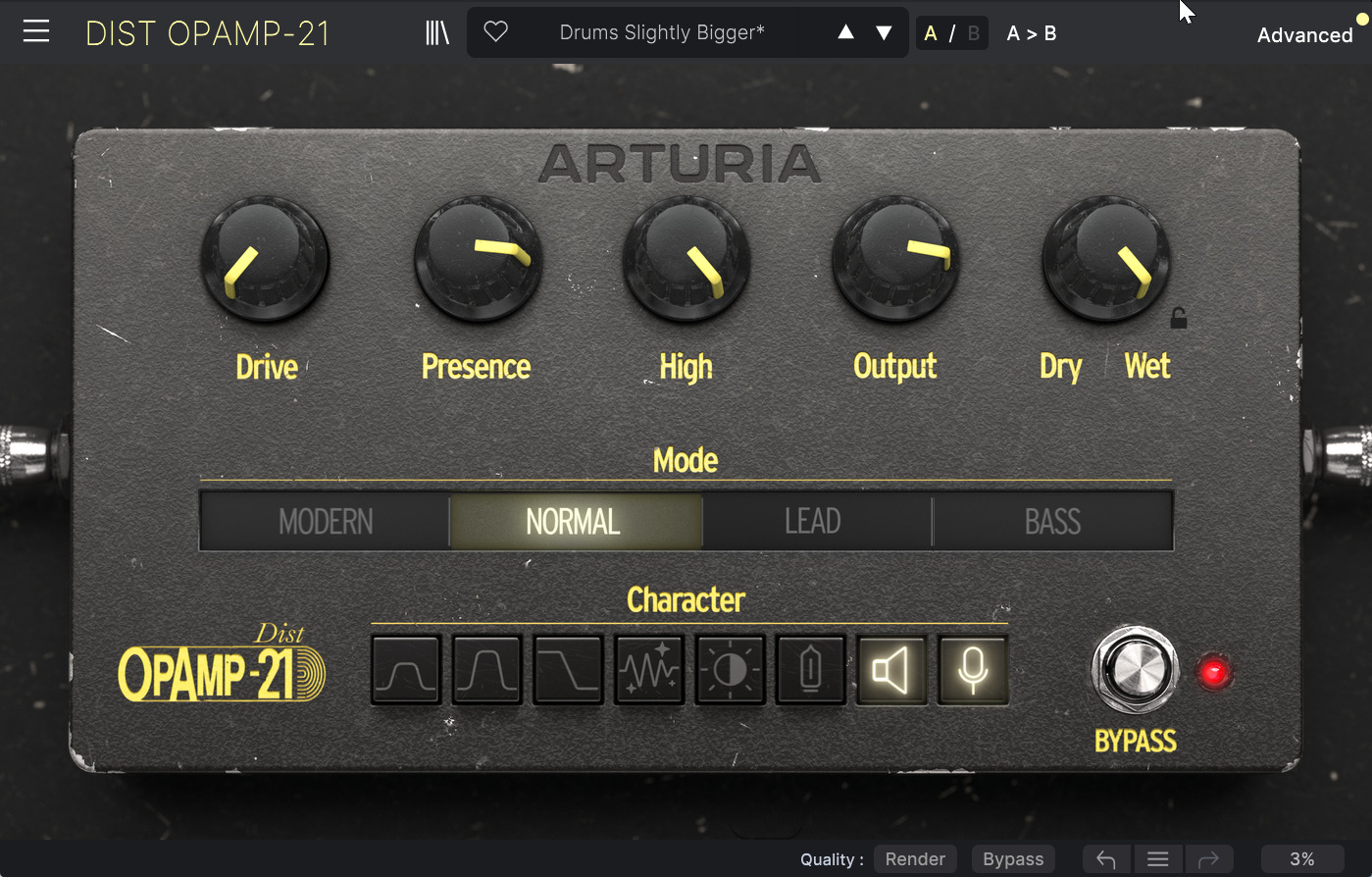Screen dimensions: 1372x877
Task: Open preset name Drums Slightly Bigger
Action: click(662, 32)
